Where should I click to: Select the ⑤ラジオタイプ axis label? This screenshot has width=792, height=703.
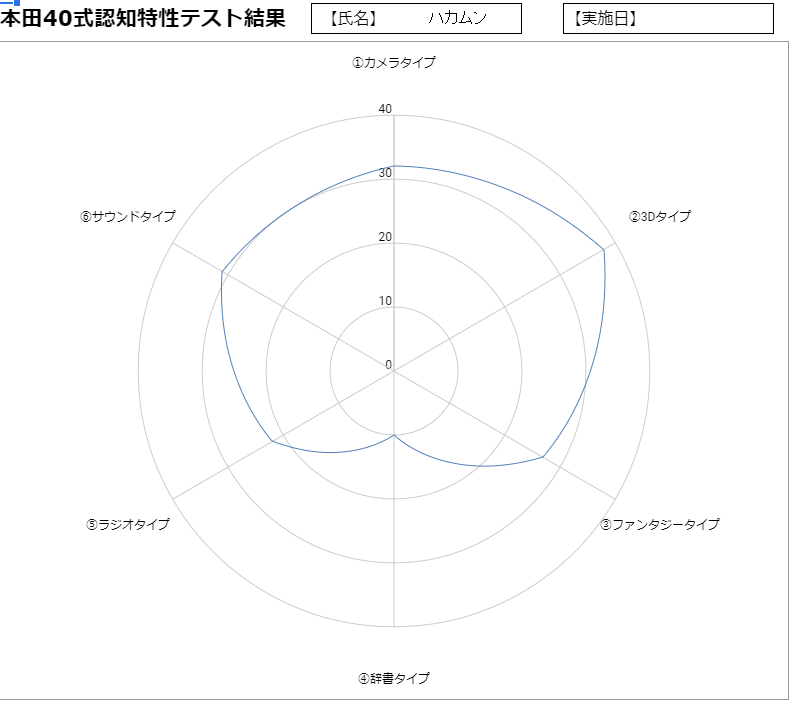[x=128, y=524]
